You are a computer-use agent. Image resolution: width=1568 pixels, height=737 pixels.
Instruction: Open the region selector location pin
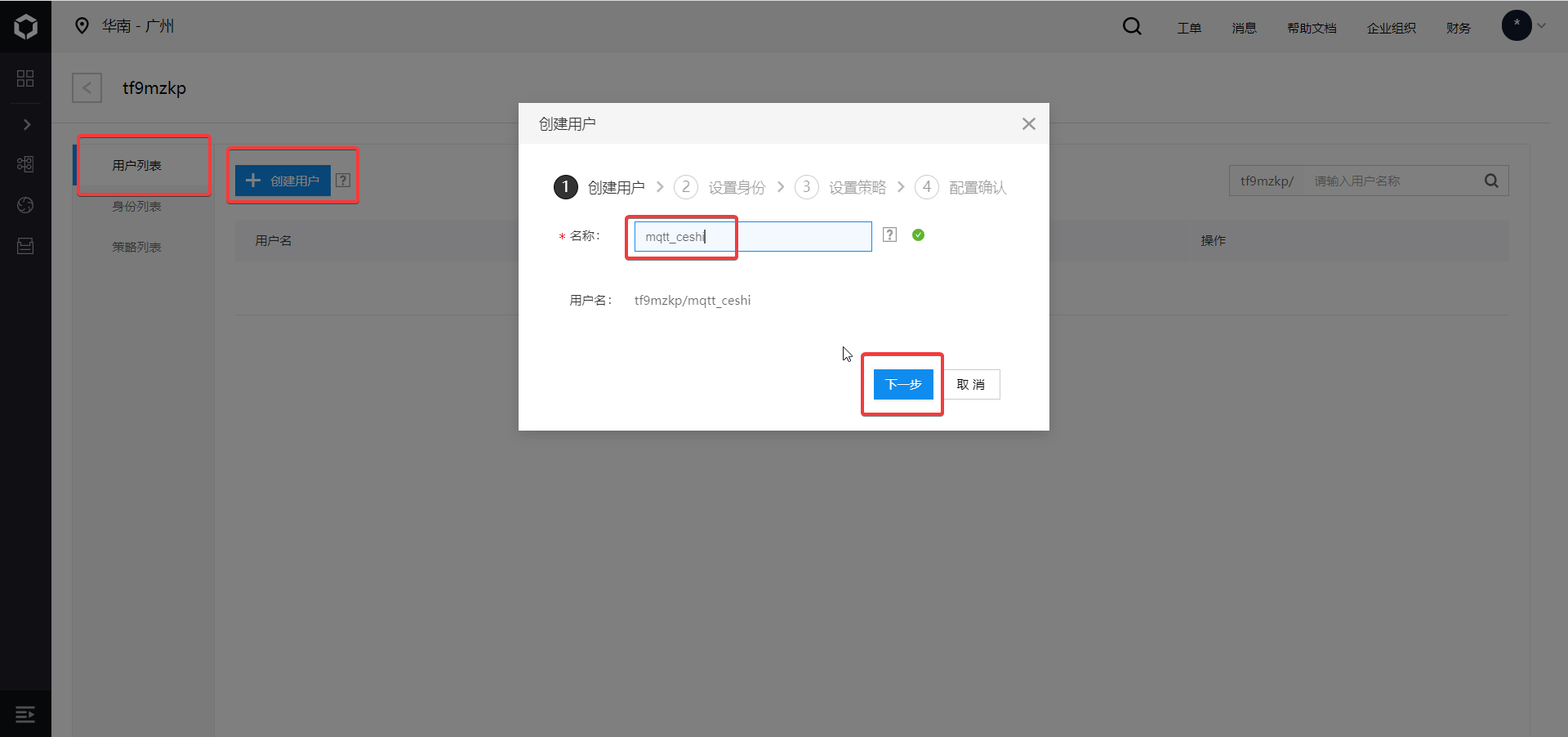click(82, 26)
